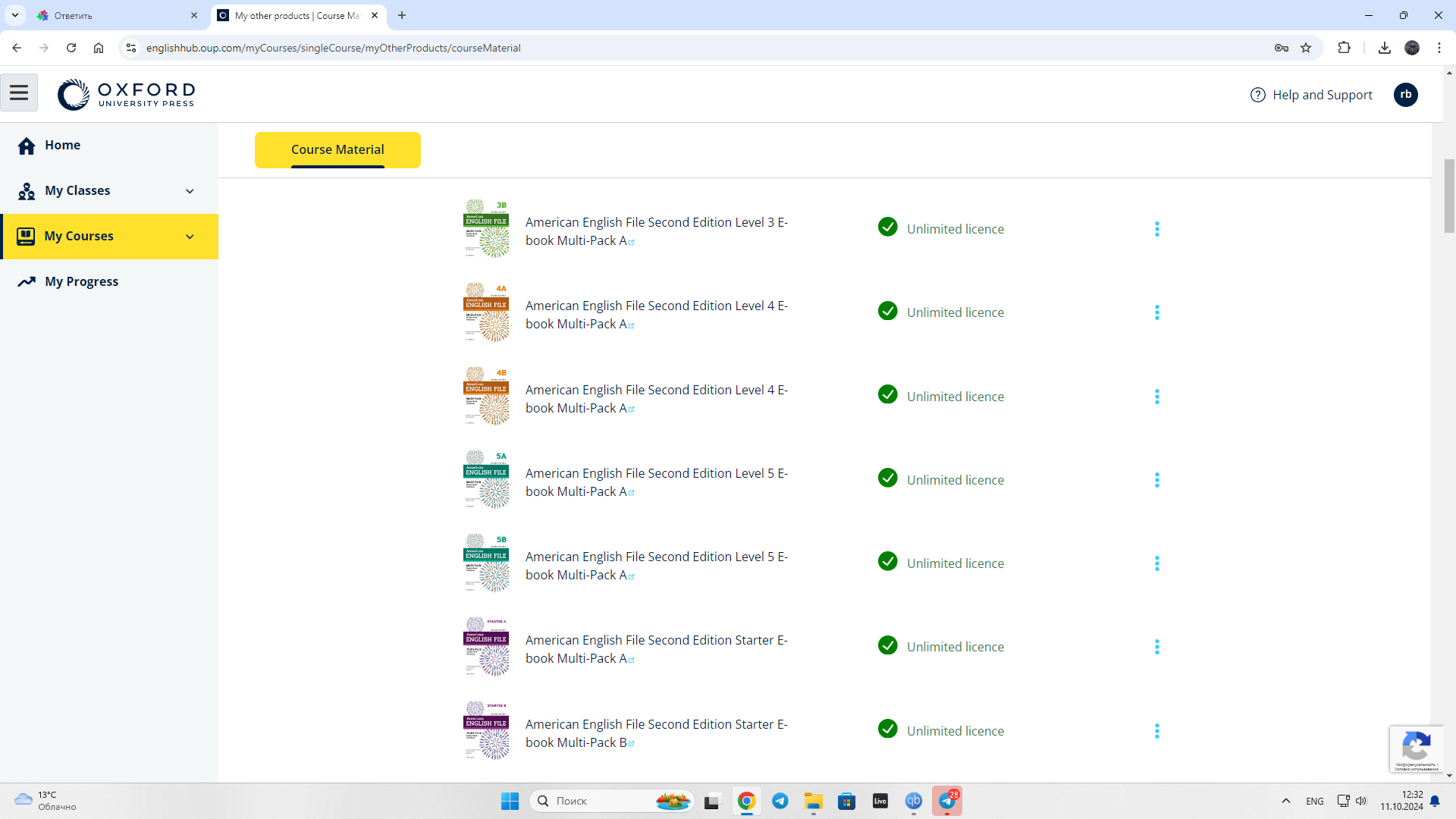Expand the My Classes sidebar chevron

(190, 191)
